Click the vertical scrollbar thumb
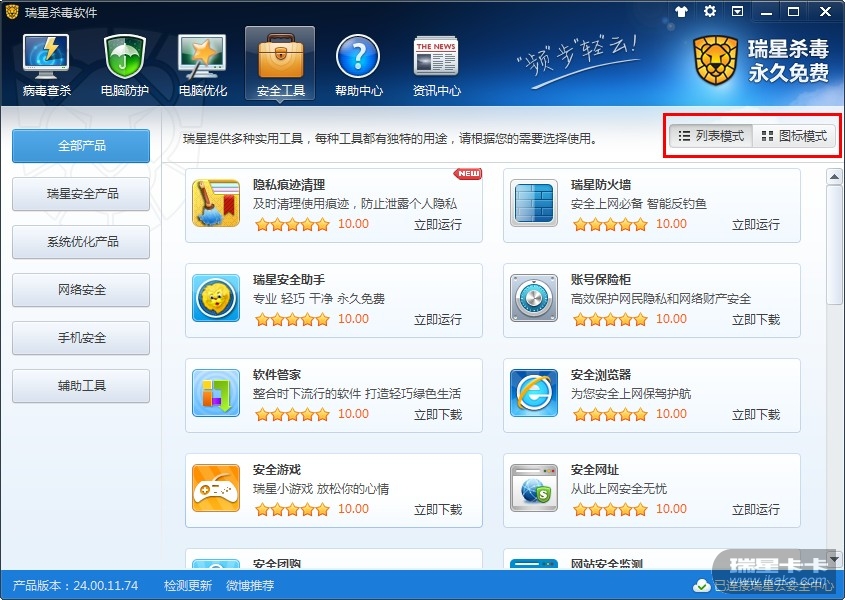The height and width of the screenshot is (600, 845). click(x=834, y=245)
